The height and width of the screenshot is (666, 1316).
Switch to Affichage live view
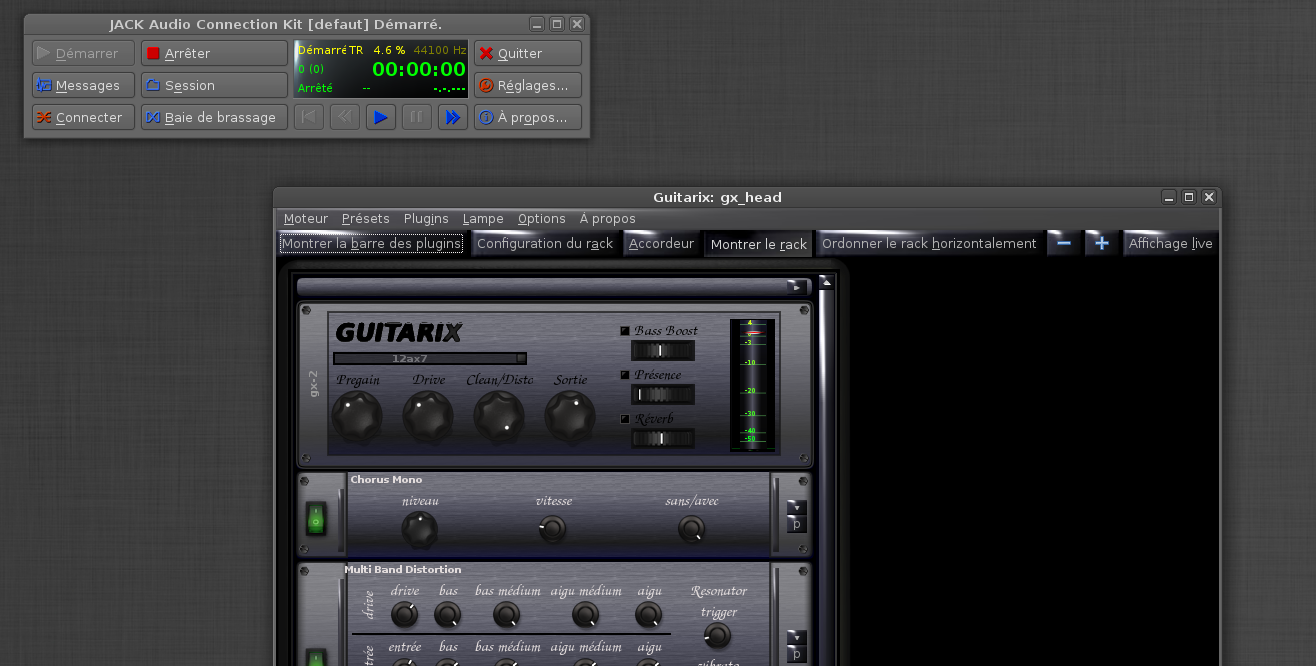pos(1170,244)
